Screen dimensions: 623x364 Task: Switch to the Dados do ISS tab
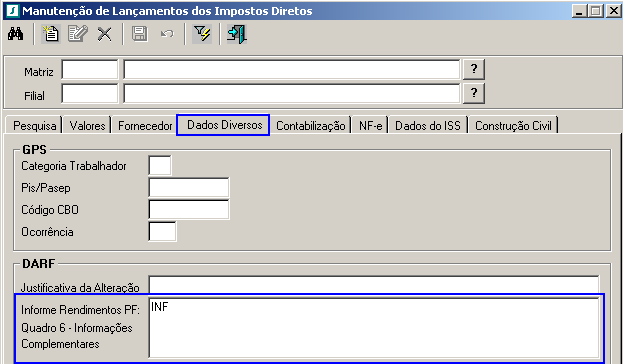click(x=428, y=126)
